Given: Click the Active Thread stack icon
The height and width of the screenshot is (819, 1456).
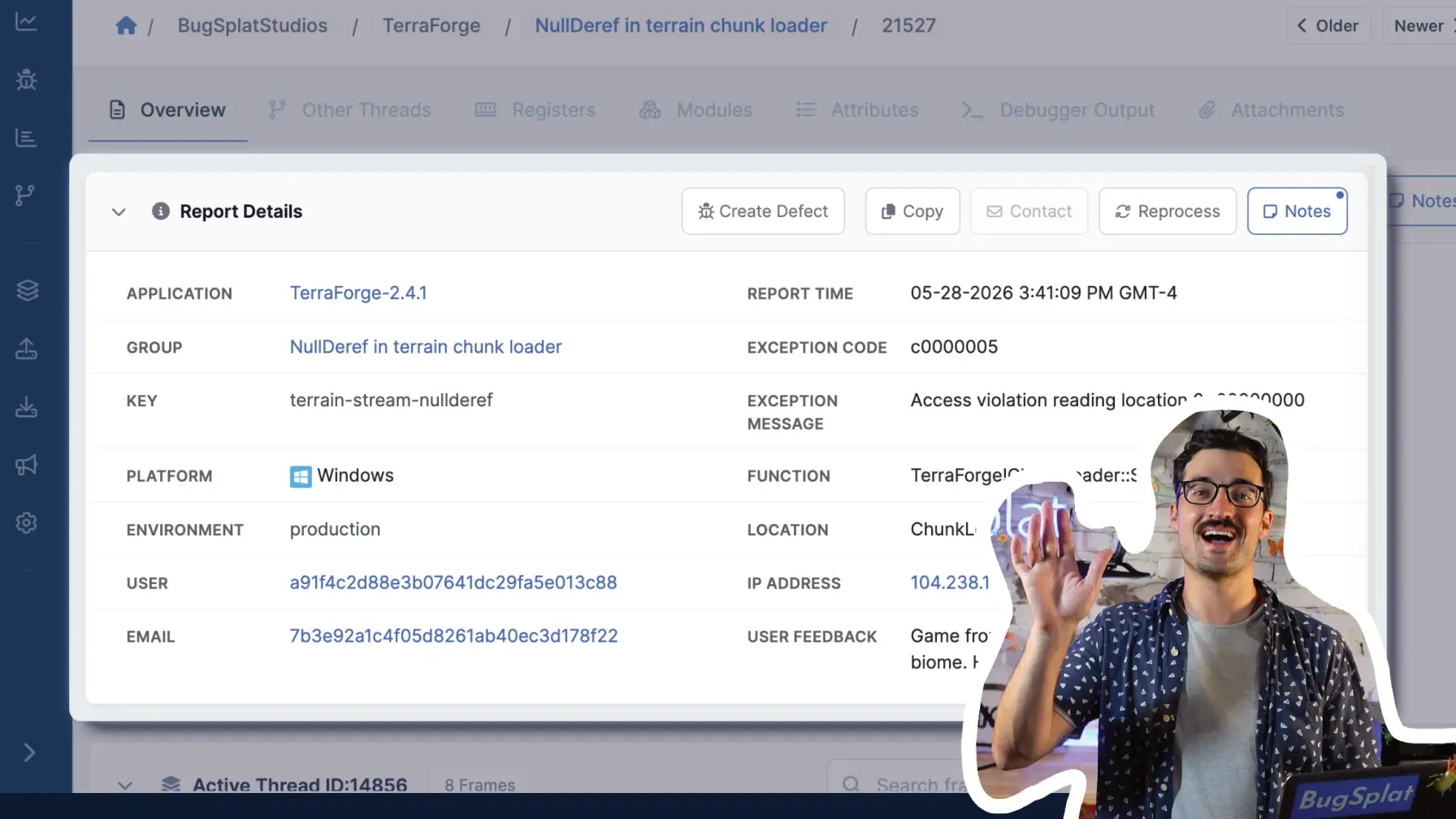Looking at the screenshot, I should tap(171, 784).
